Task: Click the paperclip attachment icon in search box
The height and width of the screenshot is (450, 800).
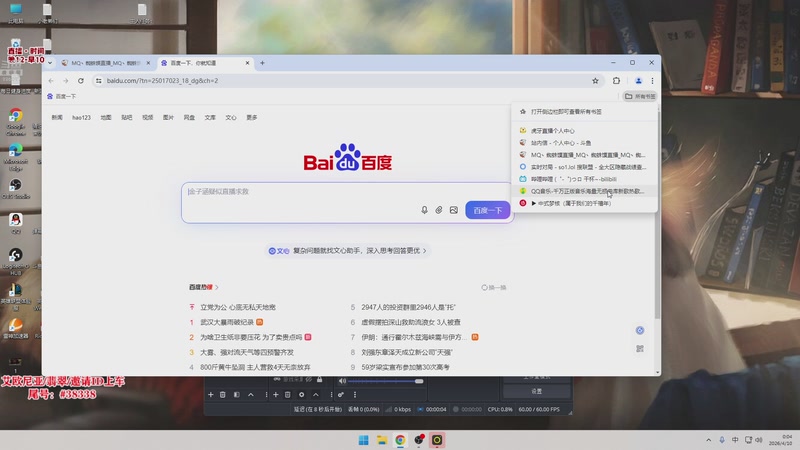Action: click(x=439, y=210)
